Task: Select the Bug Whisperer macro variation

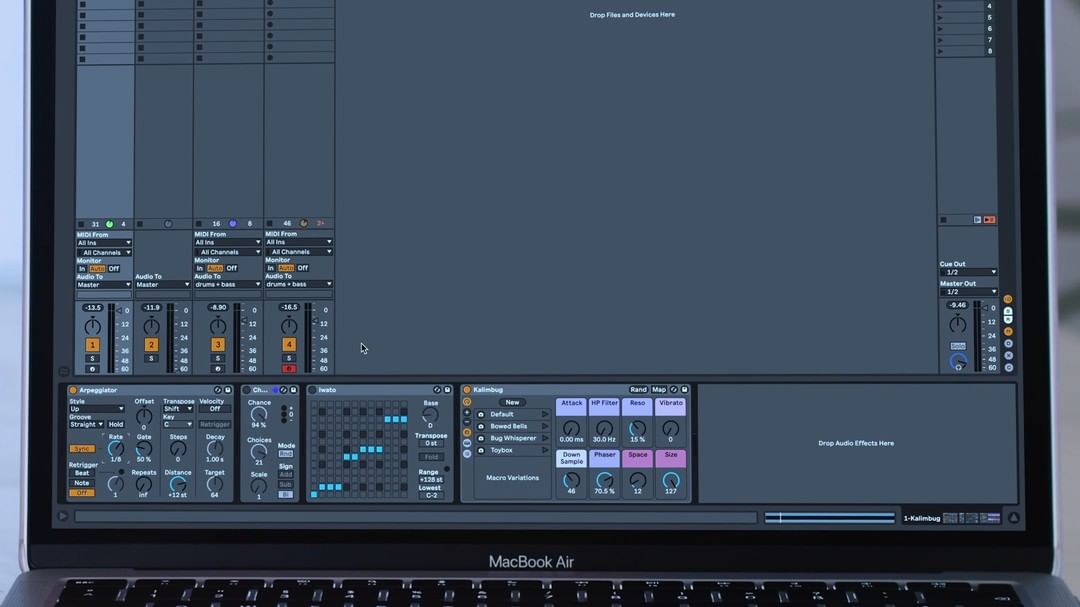Action: point(513,438)
